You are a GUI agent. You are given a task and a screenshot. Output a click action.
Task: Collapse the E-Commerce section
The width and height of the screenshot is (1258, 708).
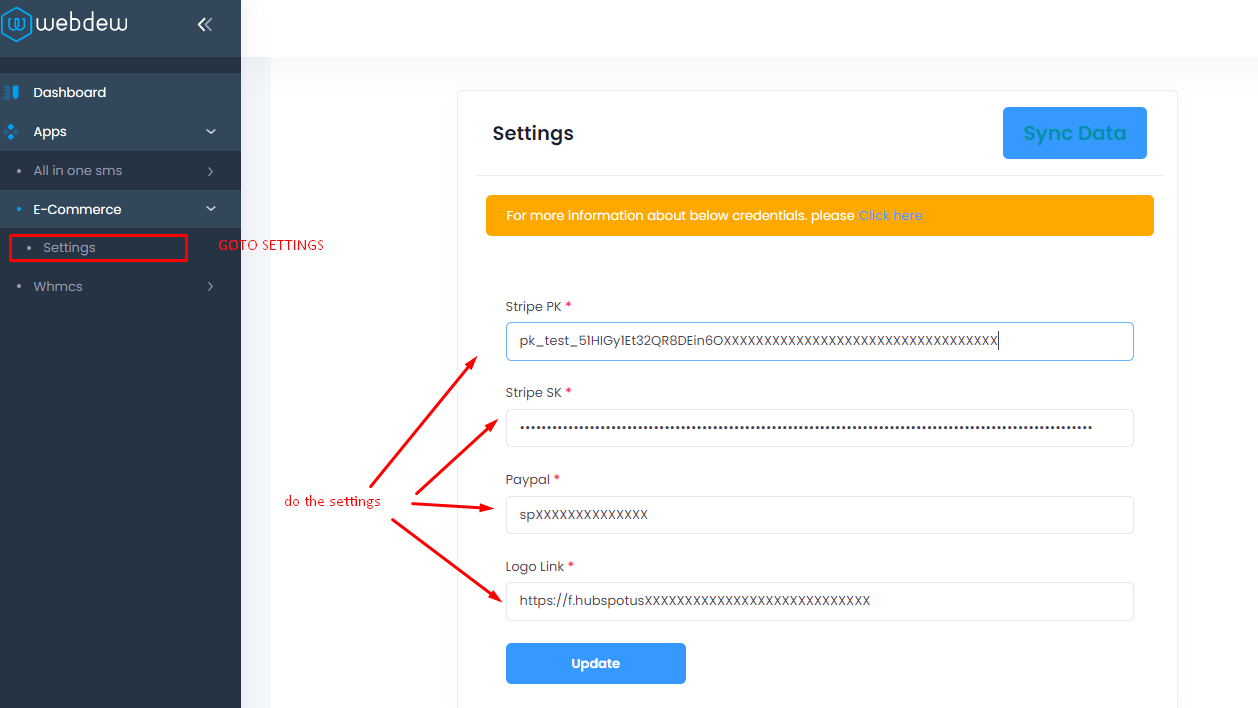(x=210, y=209)
